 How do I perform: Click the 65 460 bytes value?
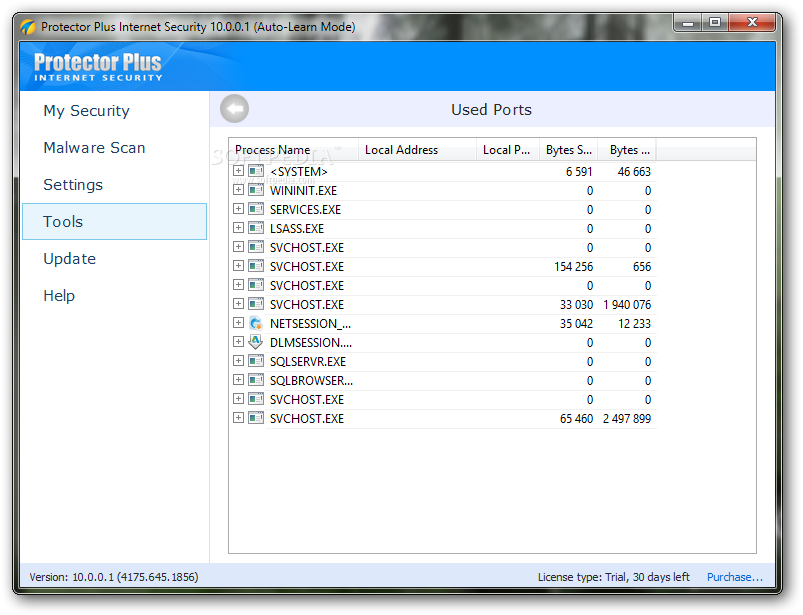pyautogui.click(x=576, y=418)
